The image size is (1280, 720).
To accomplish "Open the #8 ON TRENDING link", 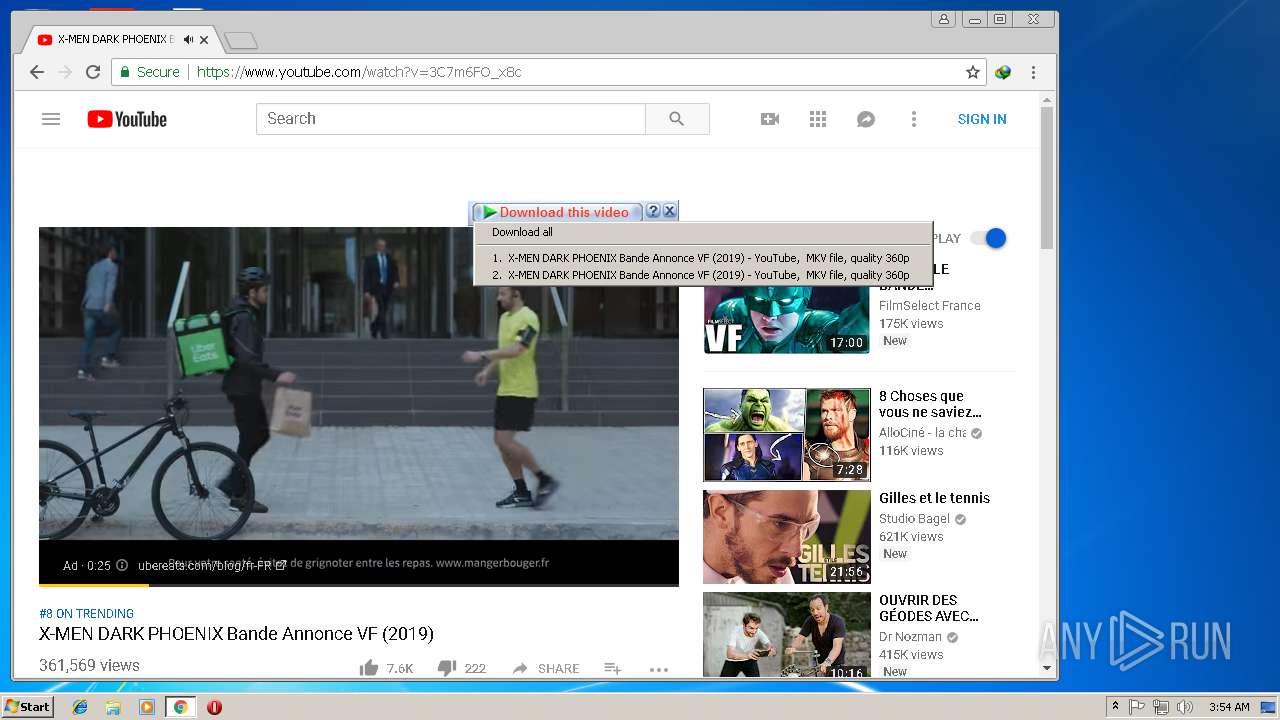I will click(86, 613).
